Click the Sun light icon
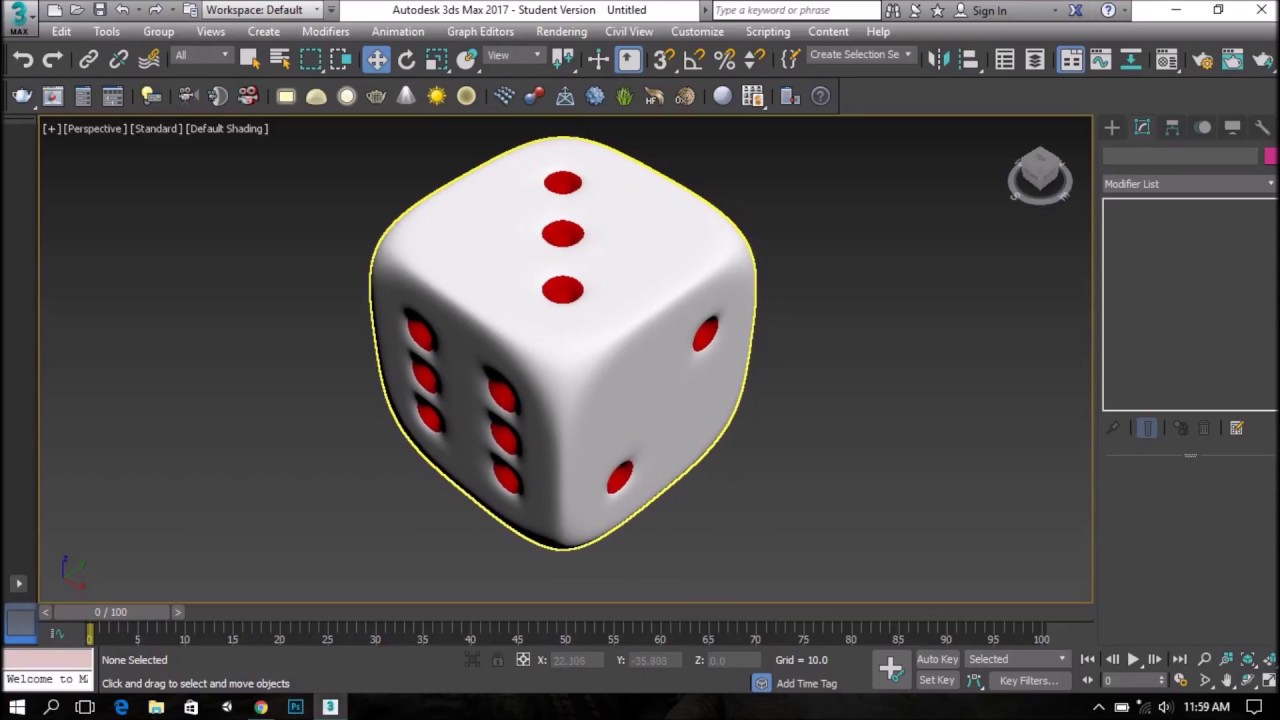1280x720 pixels. (436, 96)
